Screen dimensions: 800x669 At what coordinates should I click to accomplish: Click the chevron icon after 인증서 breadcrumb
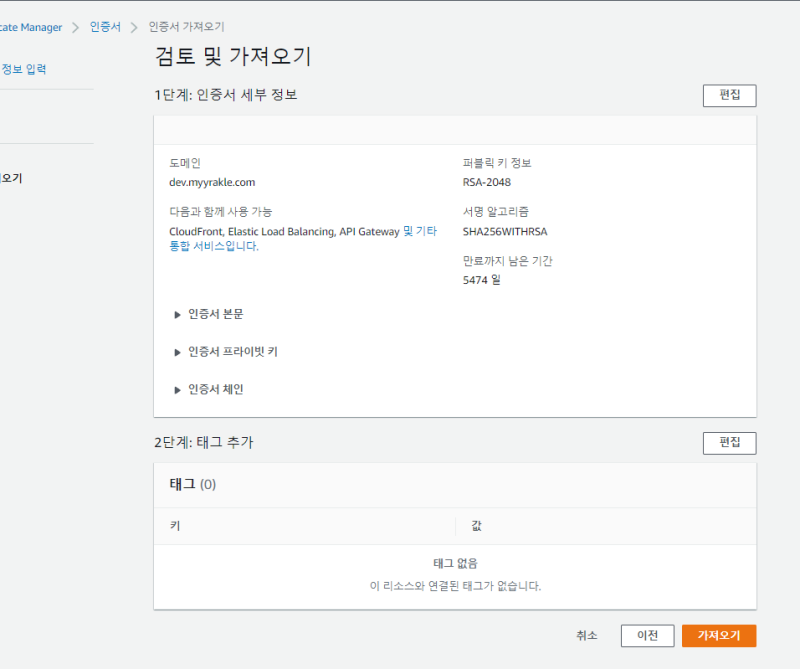click(134, 27)
